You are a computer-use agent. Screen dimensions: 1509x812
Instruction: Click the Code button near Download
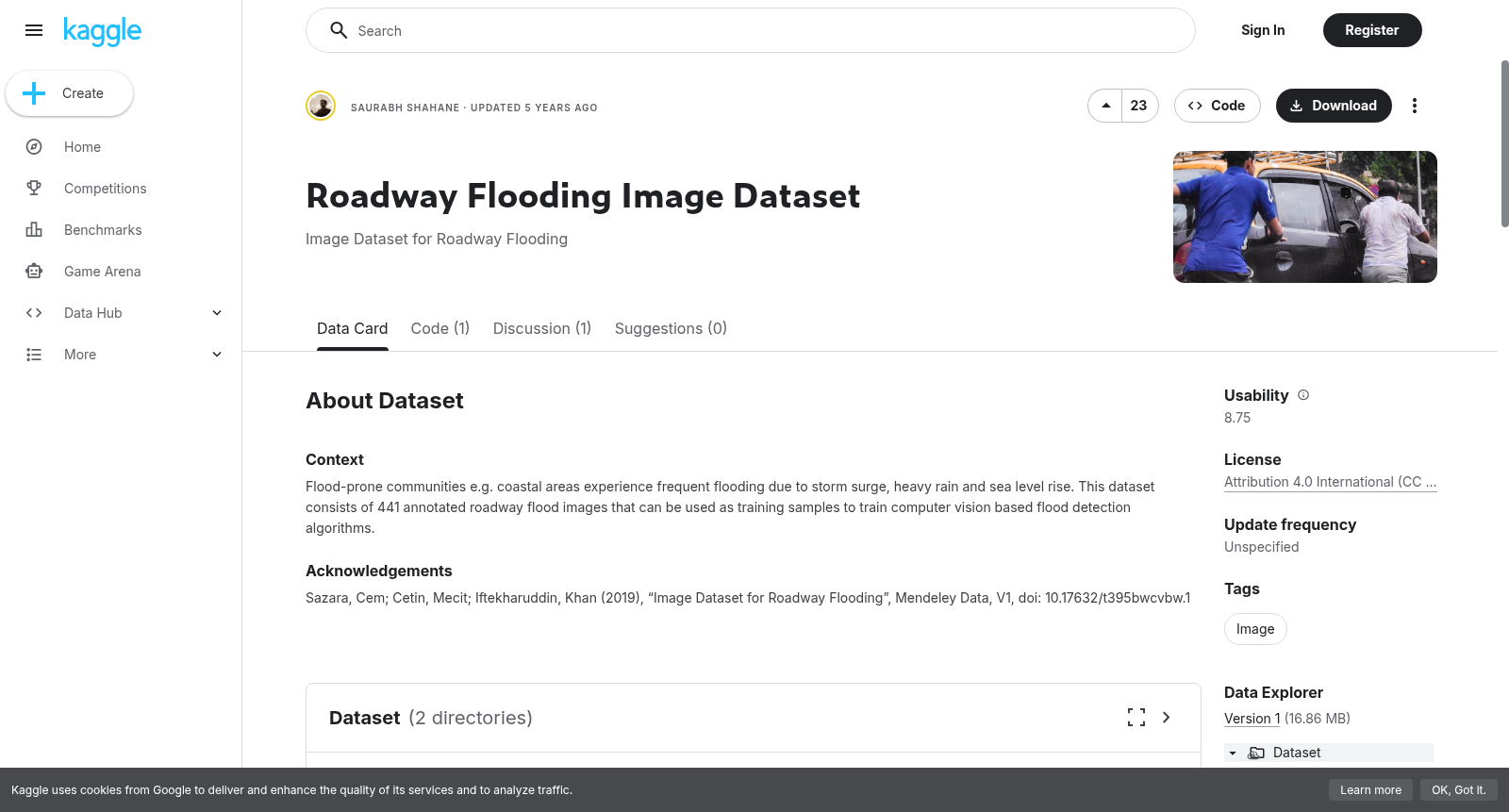(x=1218, y=106)
